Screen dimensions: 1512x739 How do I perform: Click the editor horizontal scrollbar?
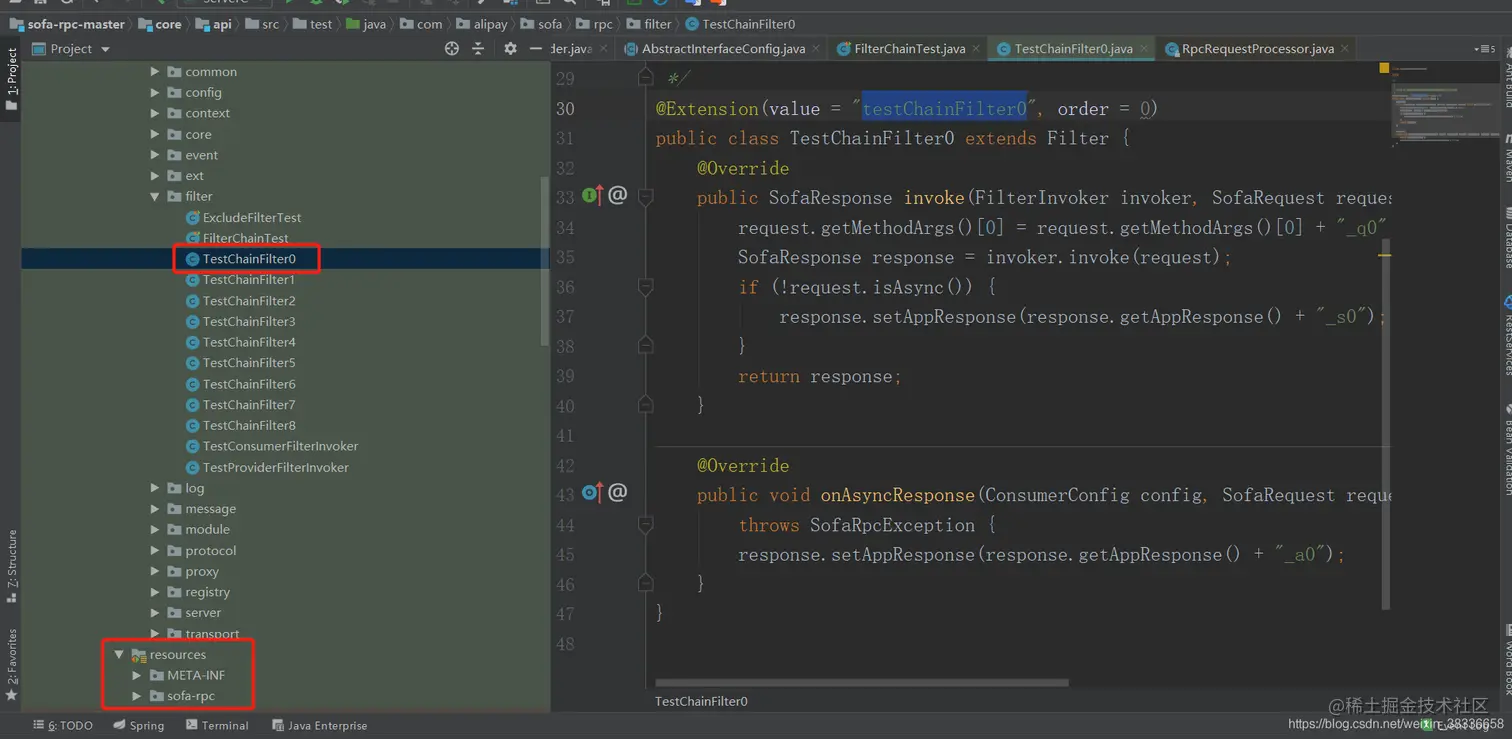pyautogui.click(x=860, y=683)
